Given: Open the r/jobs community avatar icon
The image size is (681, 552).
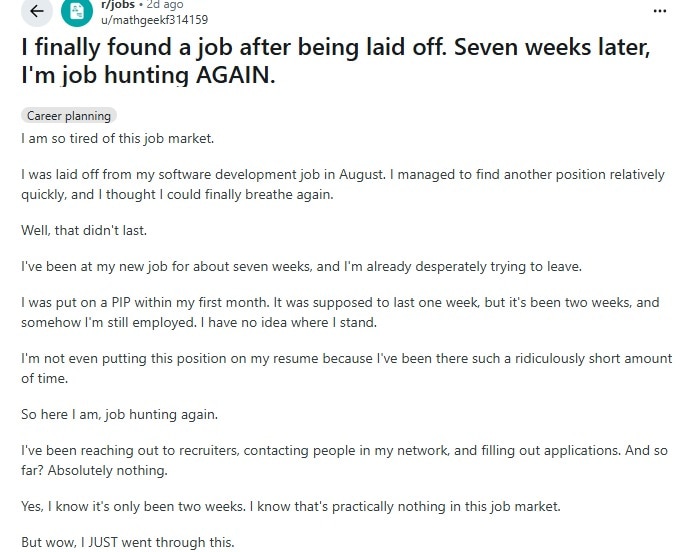Looking at the screenshot, I should point(77,11).
